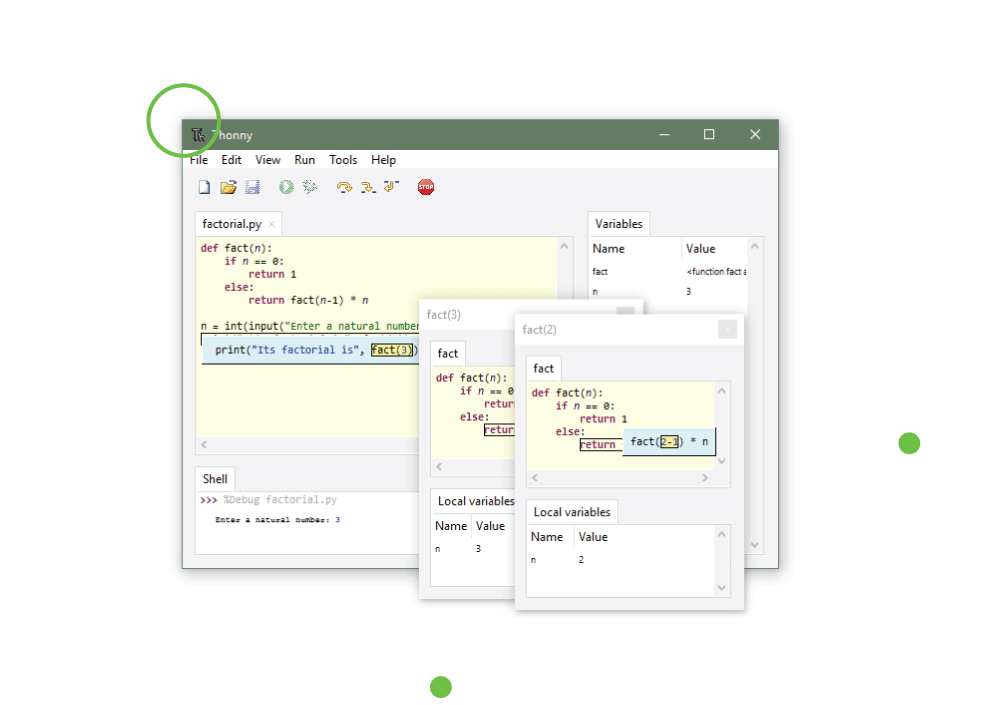This screenshot has width=989, height=705.
Task: Select the 'fact' row in Variables panel
Action: [x=669, y=272]
